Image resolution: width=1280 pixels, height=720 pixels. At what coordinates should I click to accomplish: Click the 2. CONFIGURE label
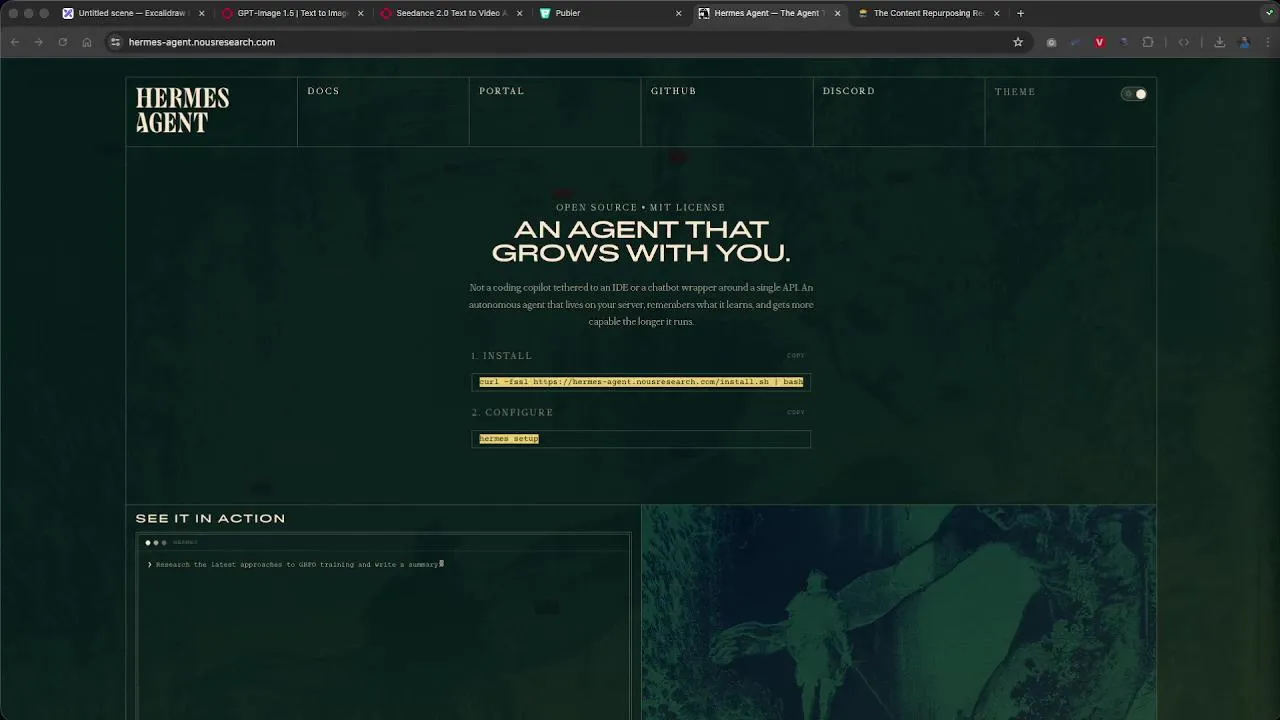pos(512,412)
